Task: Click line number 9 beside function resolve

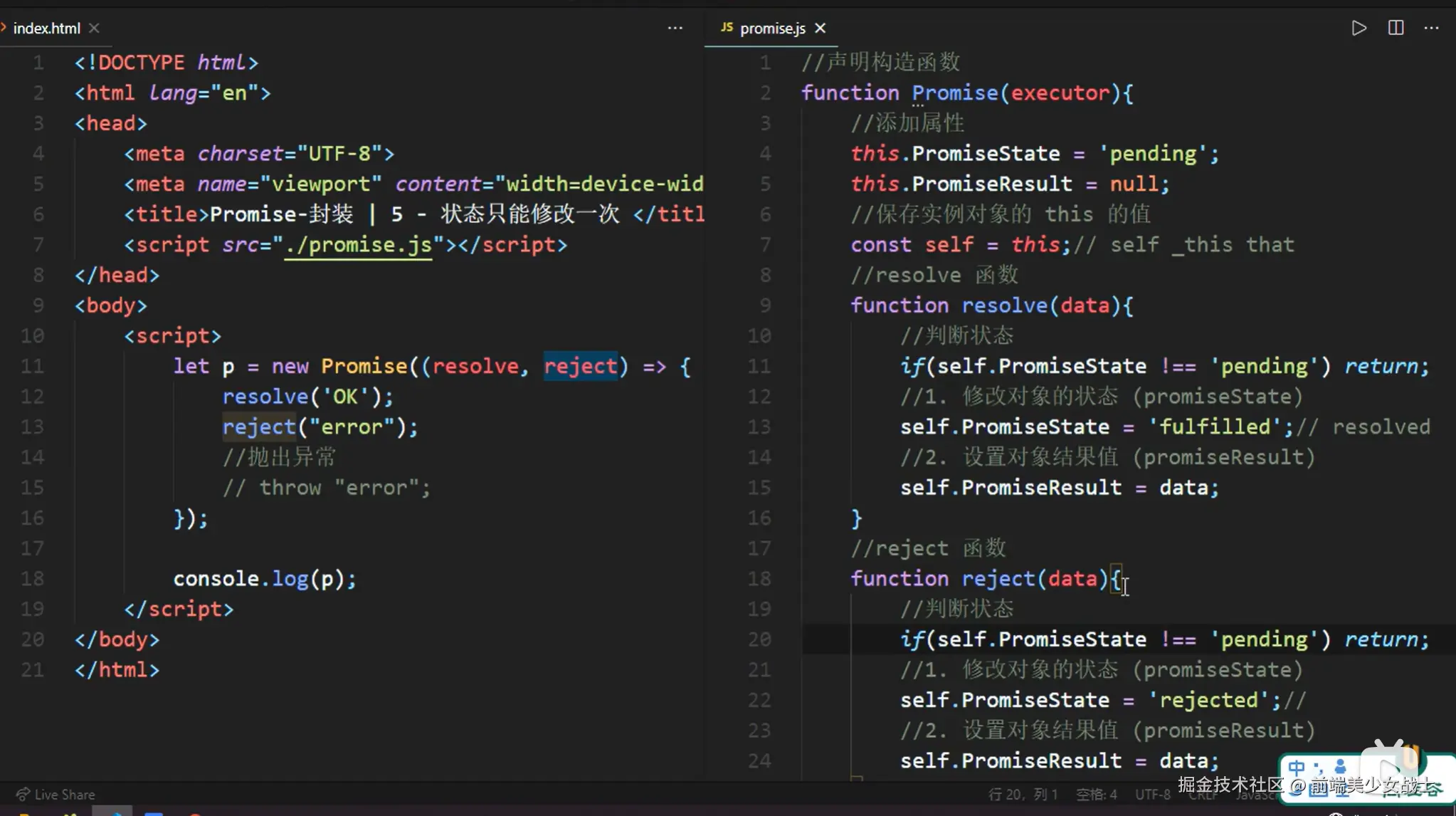Action: pos(764,305)
